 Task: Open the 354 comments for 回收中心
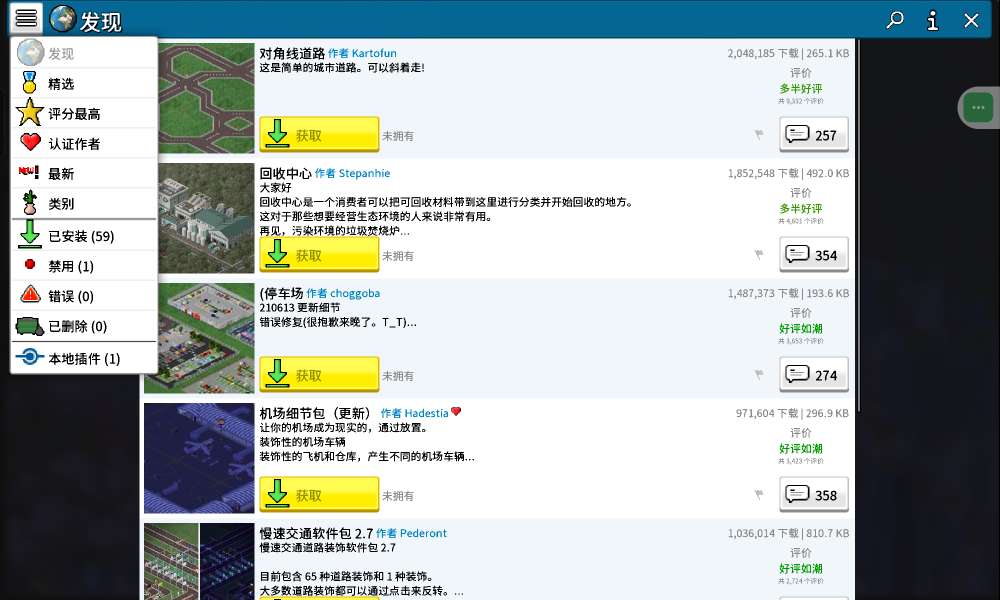(814, 254)
